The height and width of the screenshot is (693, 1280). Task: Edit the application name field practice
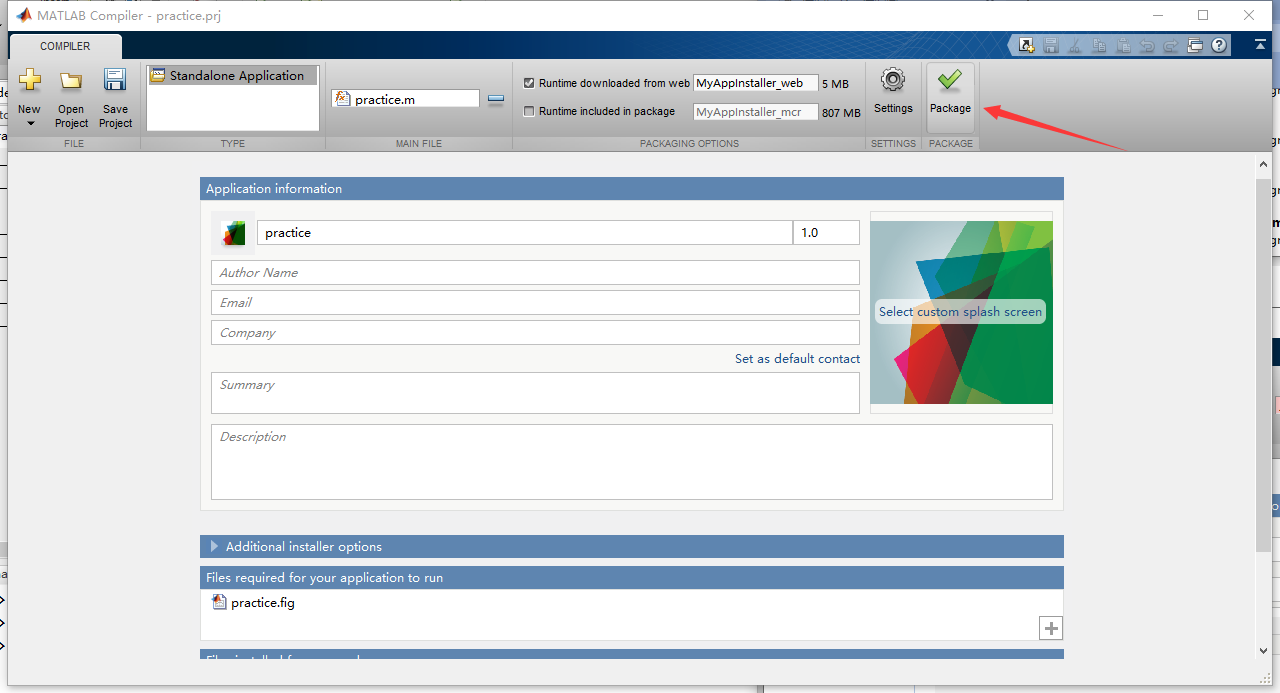point(525,233)
